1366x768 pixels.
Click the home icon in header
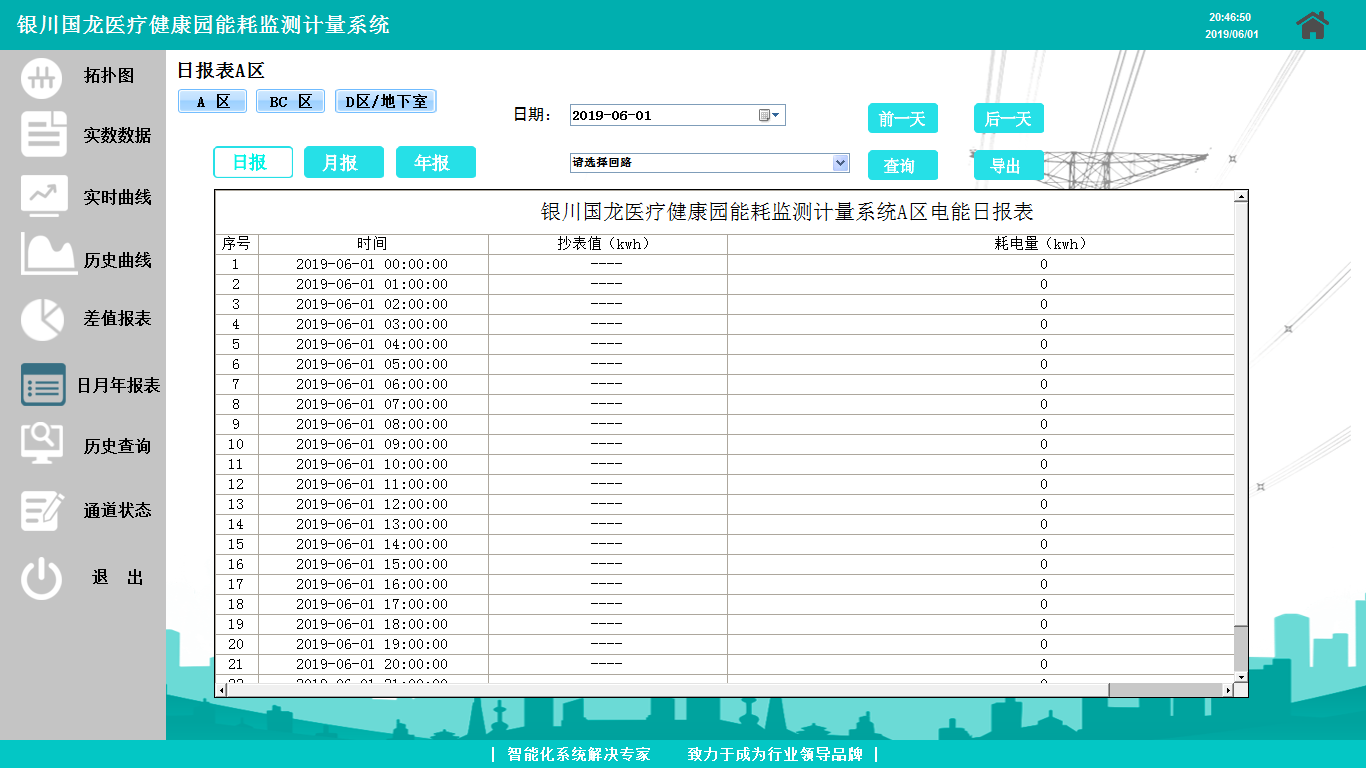pos(1312,25)
